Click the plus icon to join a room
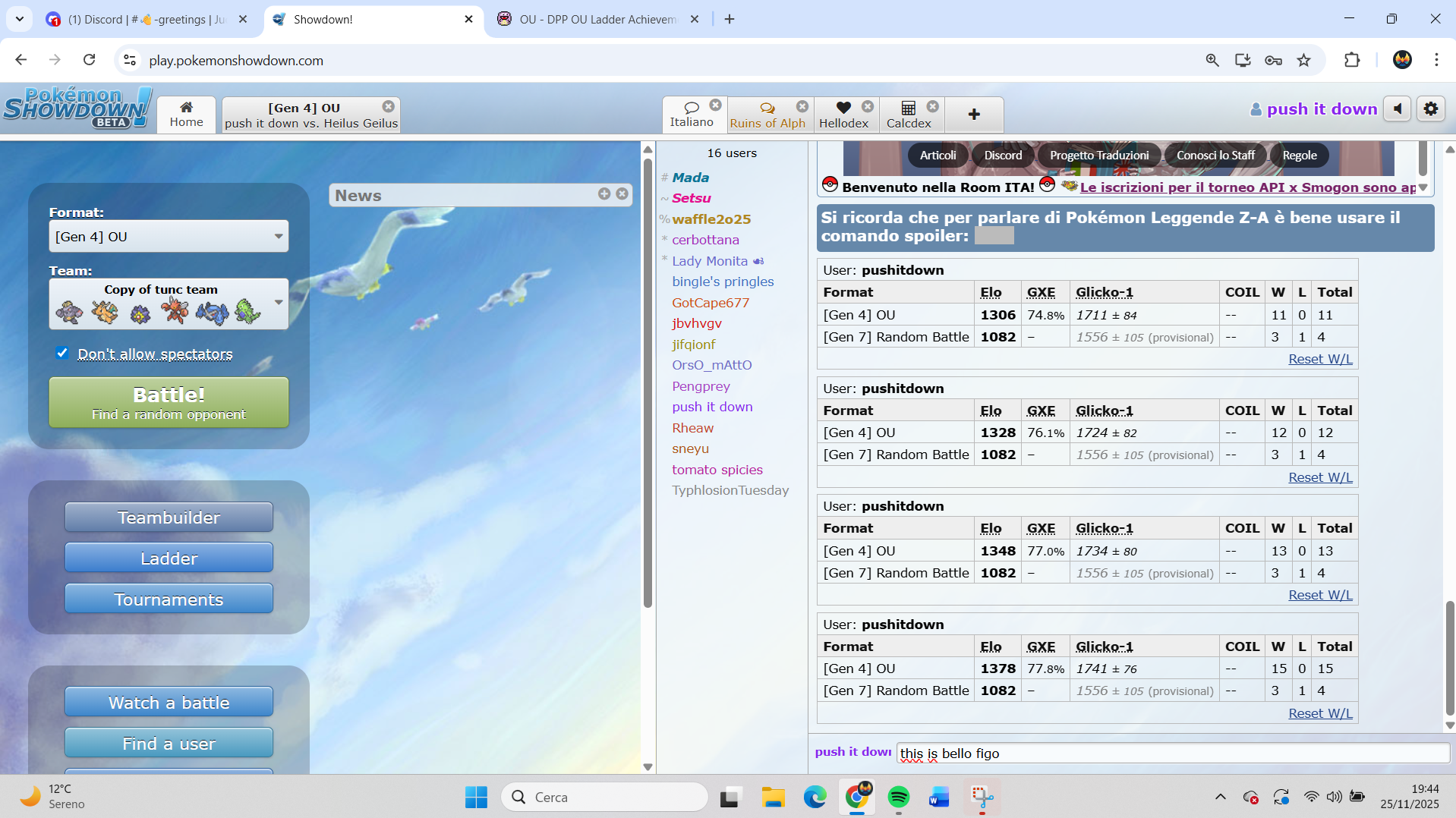This screenshot has height=818, width=1456. [974, 115]
